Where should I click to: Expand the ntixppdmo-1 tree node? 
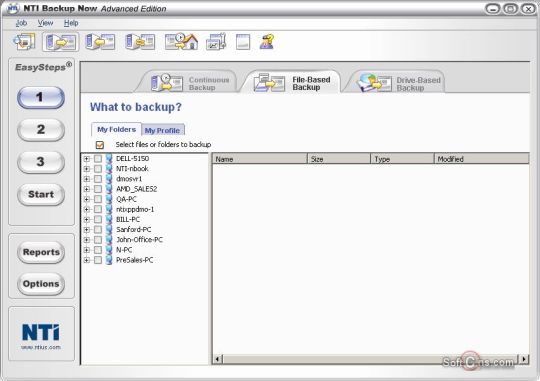click(x=87, y=209)
